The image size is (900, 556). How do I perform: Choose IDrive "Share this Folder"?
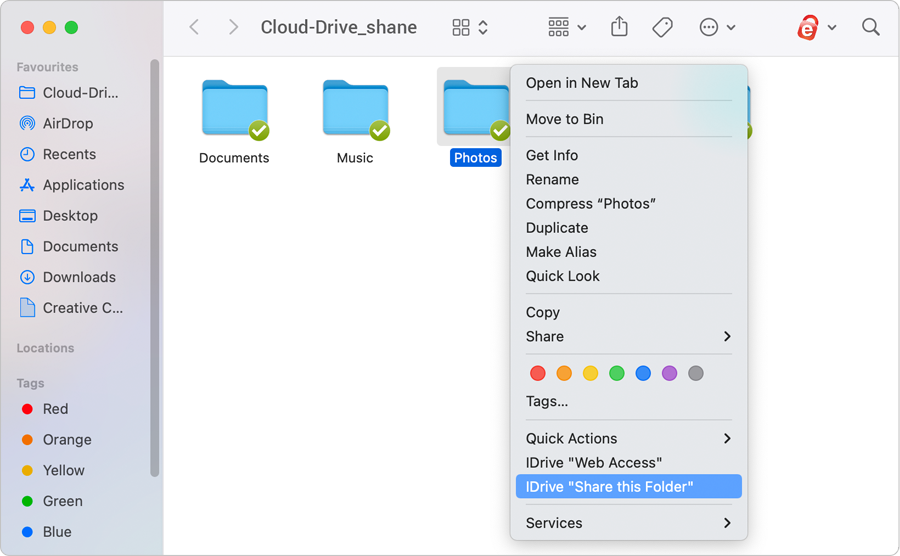(629, 487)
